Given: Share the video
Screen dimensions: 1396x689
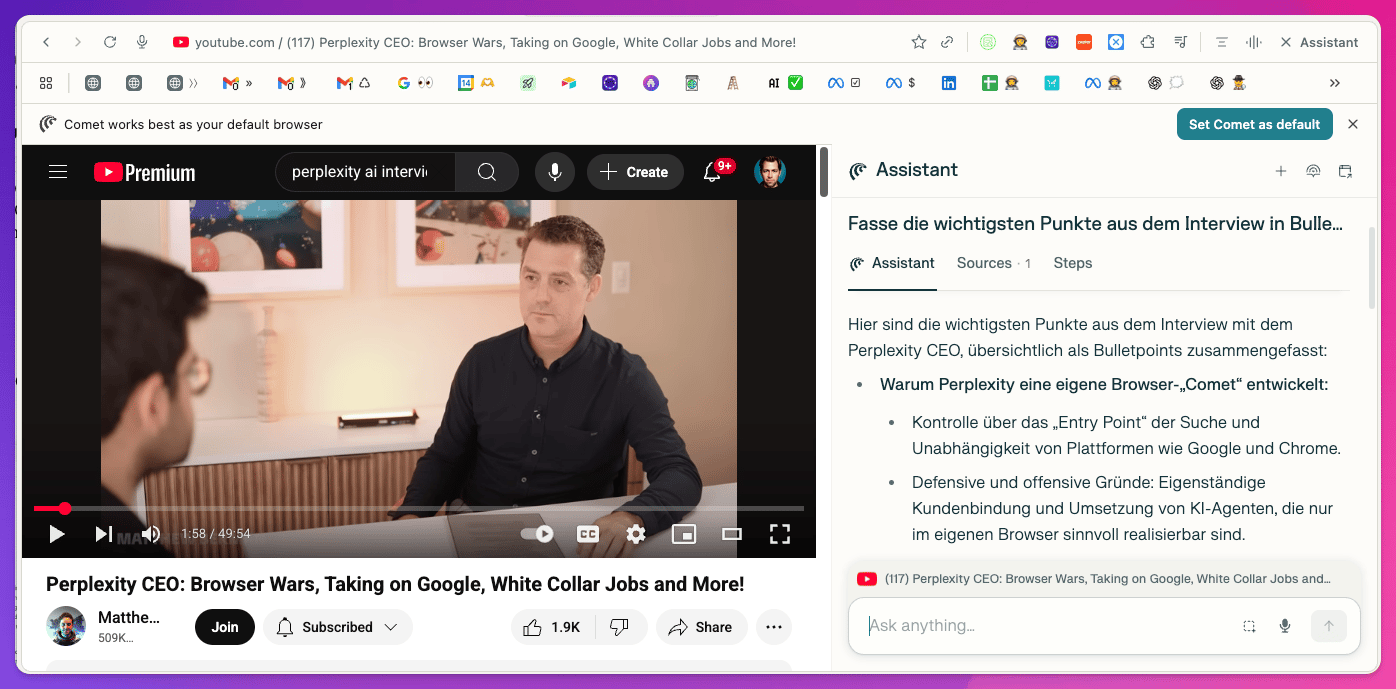Looking at the screenshot, I should [x=701, y=627].
